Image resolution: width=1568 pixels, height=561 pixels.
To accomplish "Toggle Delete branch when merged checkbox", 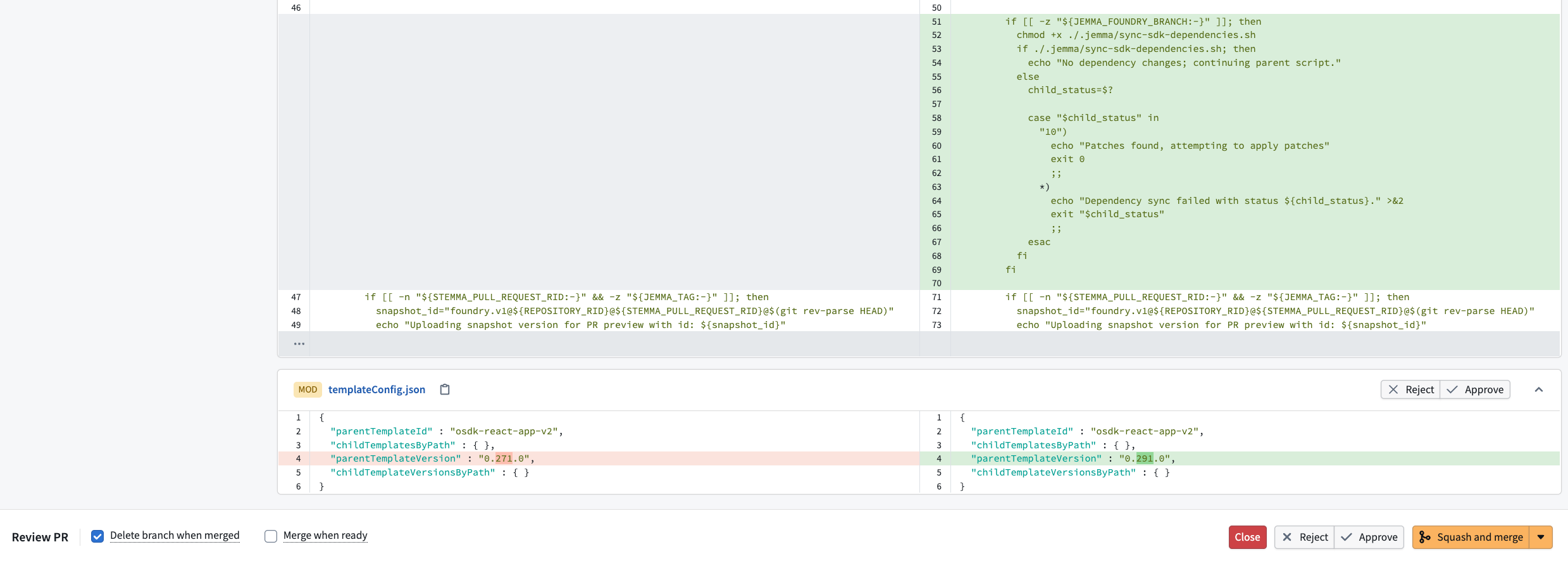I will pyautogui.click(x=97, y=536).
